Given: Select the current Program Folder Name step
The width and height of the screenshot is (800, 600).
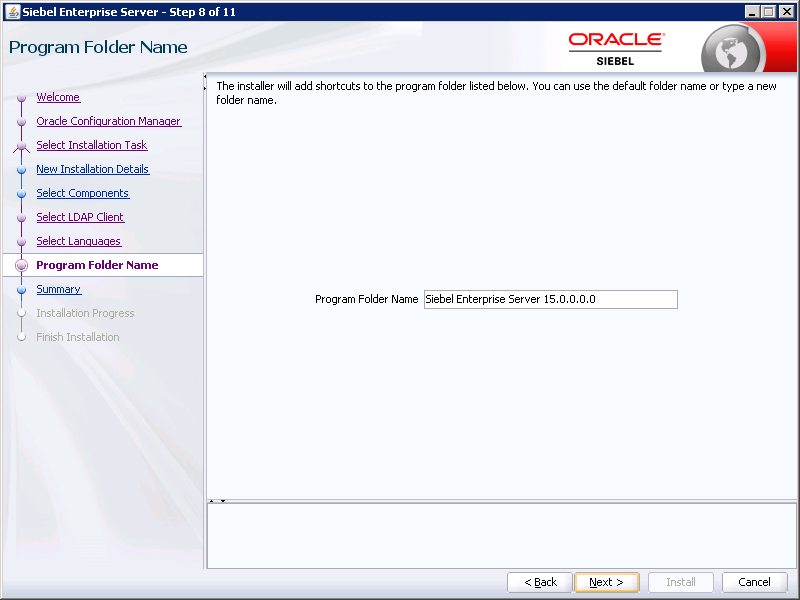Looking at the screenshot, I should 97,265.
